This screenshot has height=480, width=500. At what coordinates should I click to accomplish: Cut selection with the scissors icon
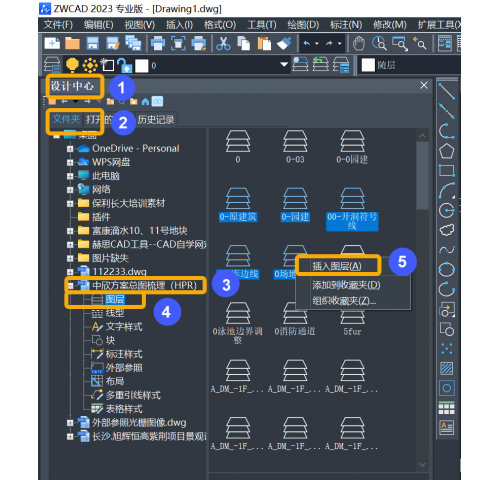click(x=223, y=43)
